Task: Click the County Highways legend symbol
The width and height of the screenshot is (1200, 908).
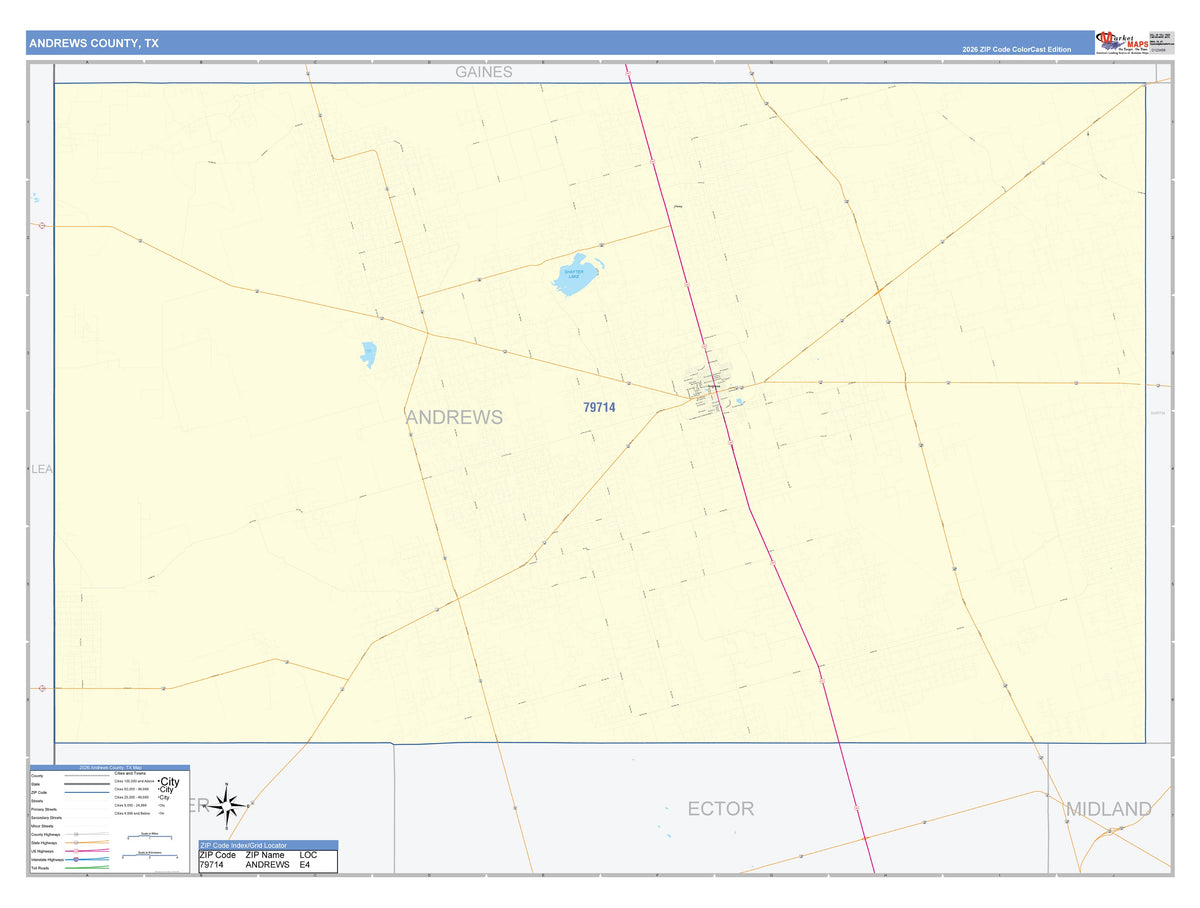Action: pyautogui.click(x=87, y=834)
